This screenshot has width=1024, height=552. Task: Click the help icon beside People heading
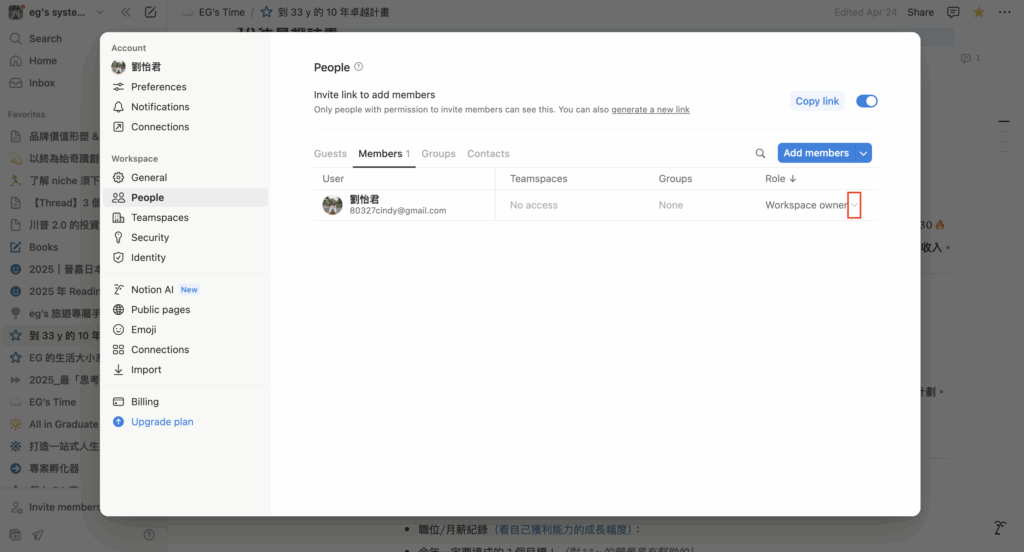click(359, 67)
